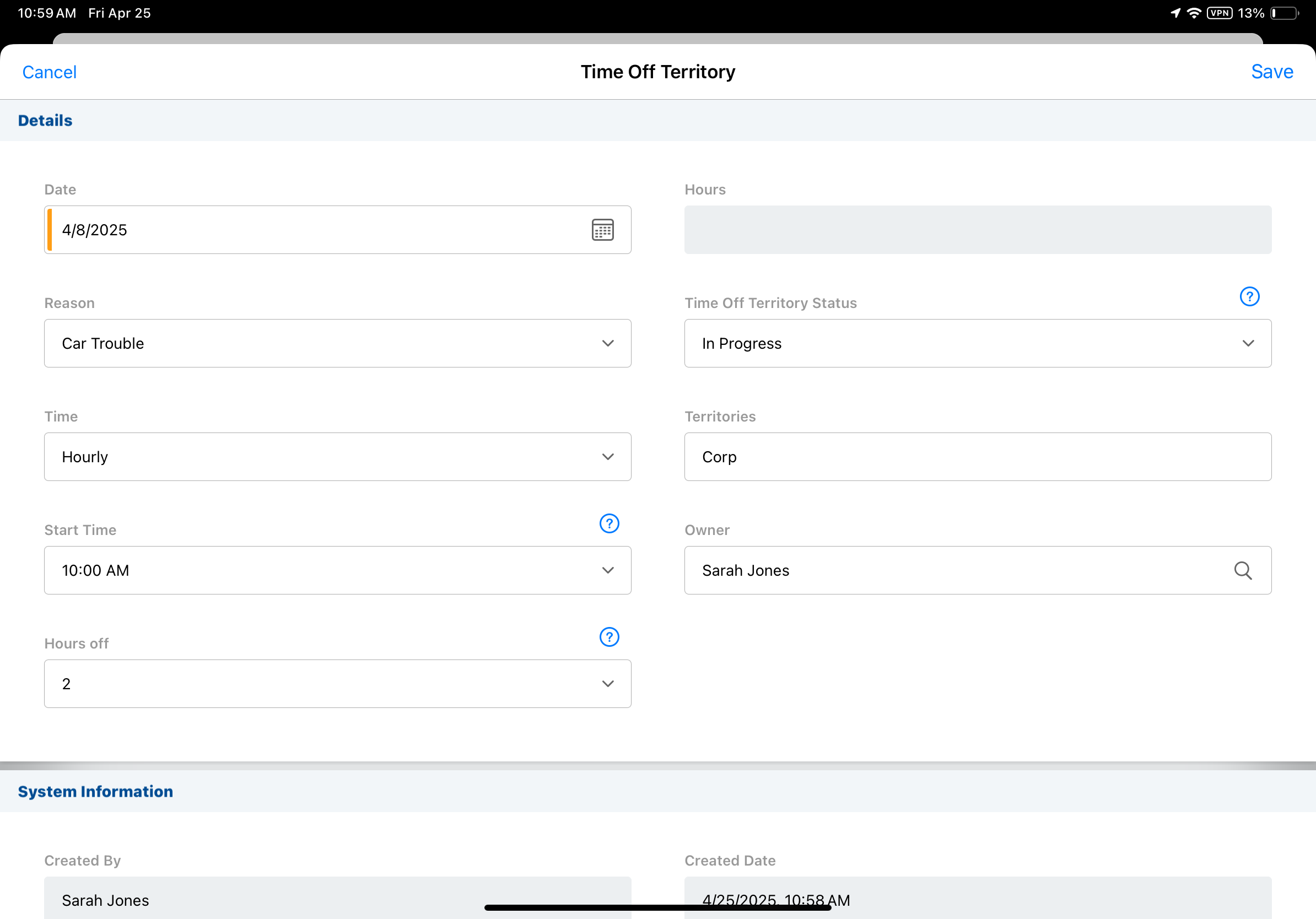Click the Time Off Territory Status help icon
The image size is (1316, 919).
pyautogui.click(x=1249, y=296)
